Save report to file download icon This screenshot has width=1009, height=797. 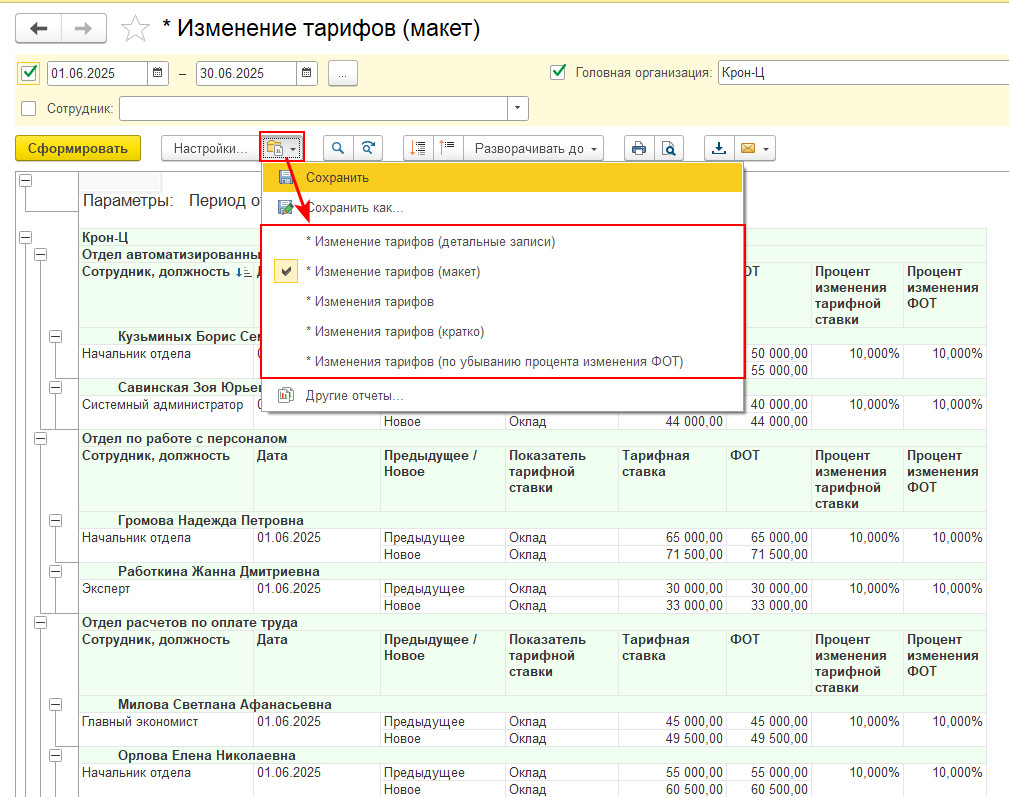coord(719,149)
